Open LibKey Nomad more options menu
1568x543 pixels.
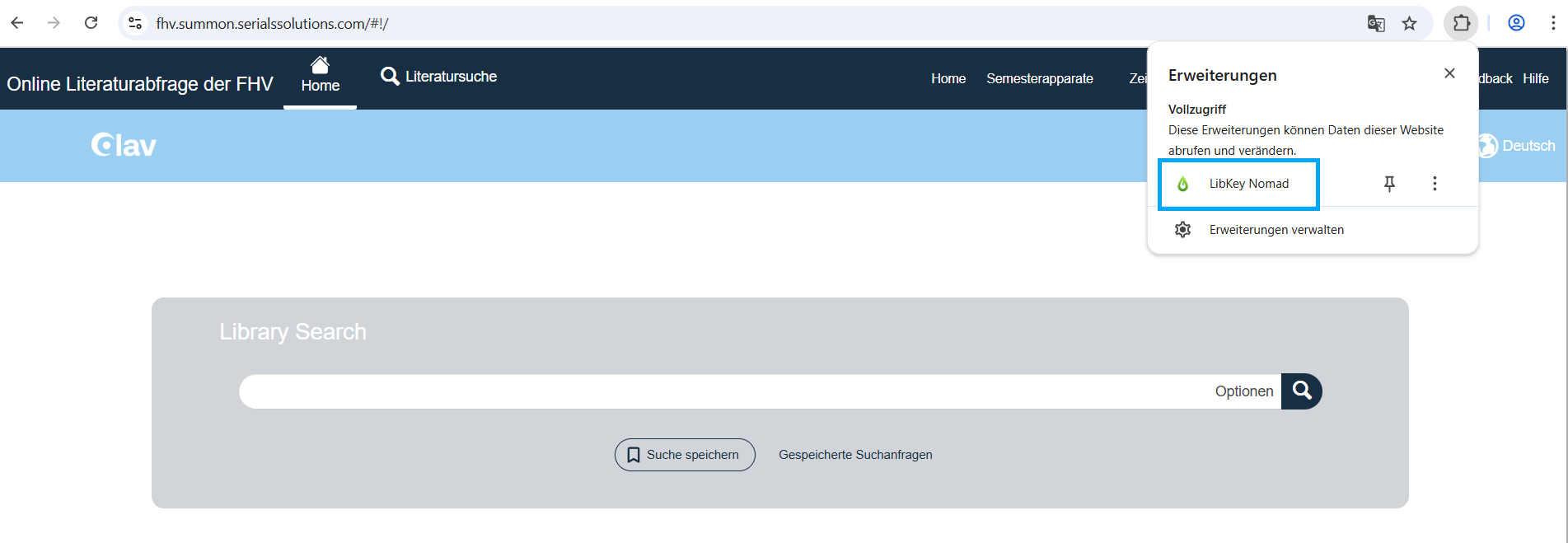point(1435,184)
